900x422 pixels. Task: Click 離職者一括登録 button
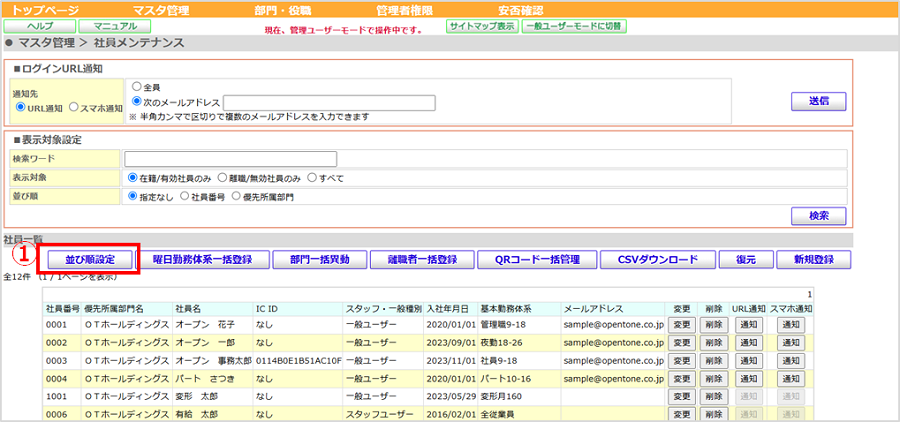click(422, 260)
